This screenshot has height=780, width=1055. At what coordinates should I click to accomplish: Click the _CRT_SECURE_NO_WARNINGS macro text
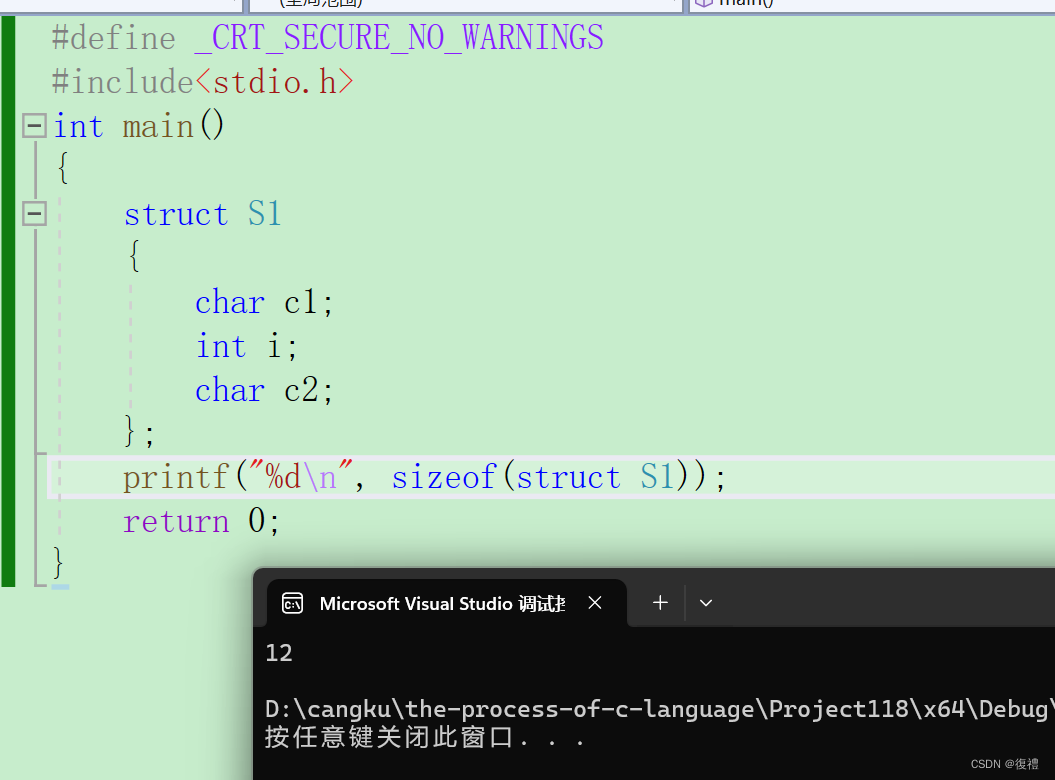tap(399, 38)
